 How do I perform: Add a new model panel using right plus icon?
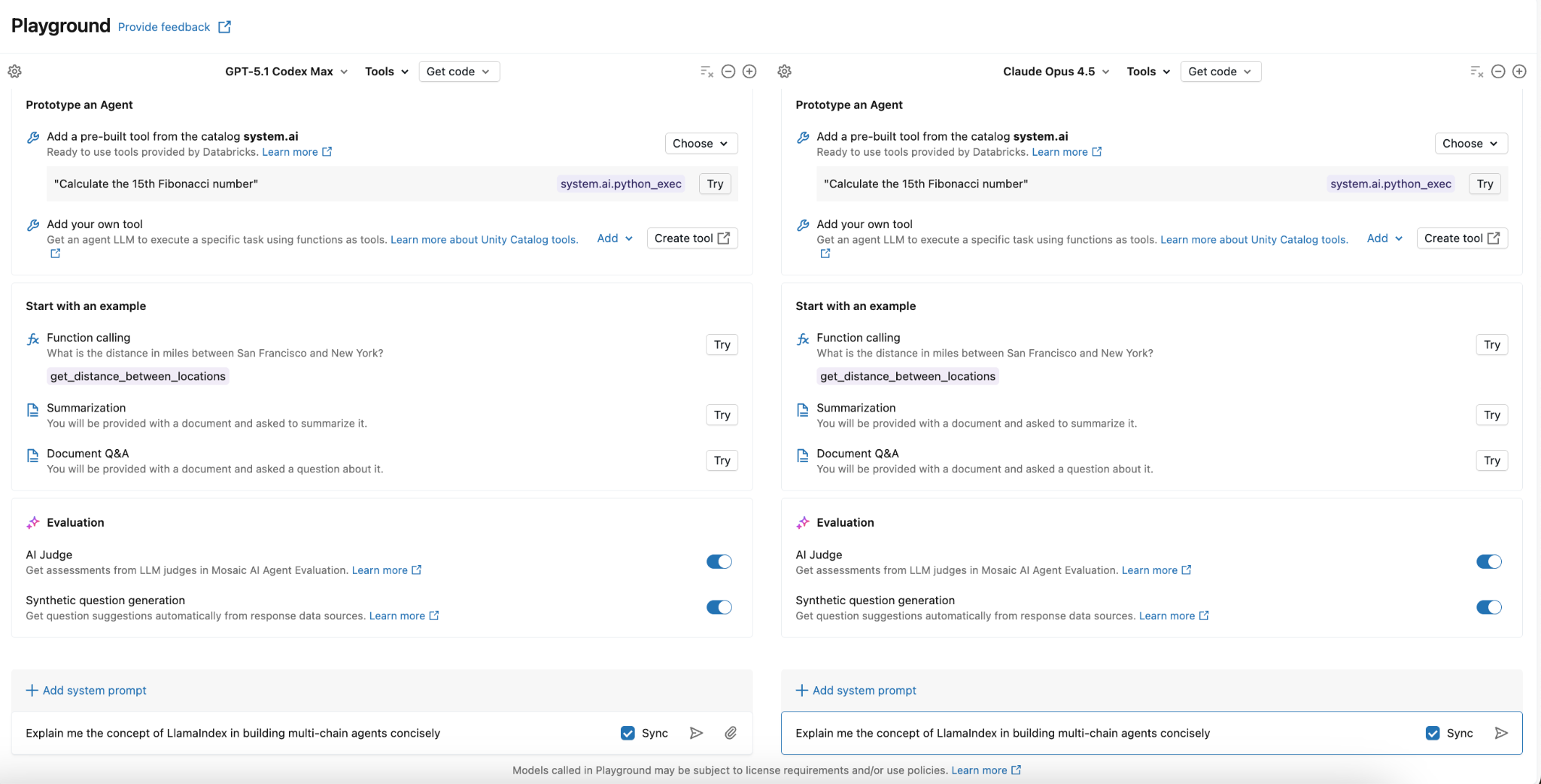tap(1519, 71)
